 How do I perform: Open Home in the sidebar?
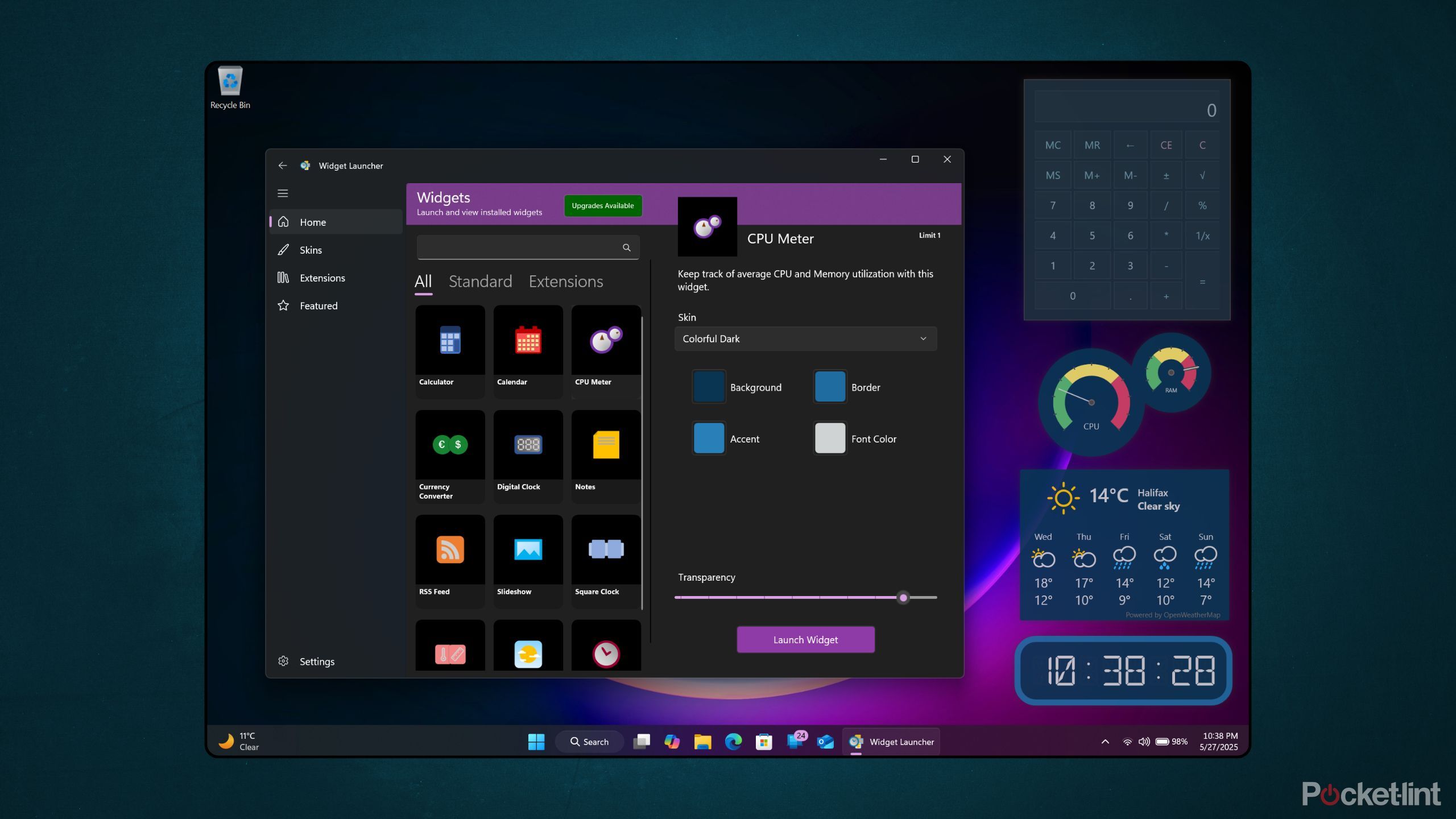point(336,222)
